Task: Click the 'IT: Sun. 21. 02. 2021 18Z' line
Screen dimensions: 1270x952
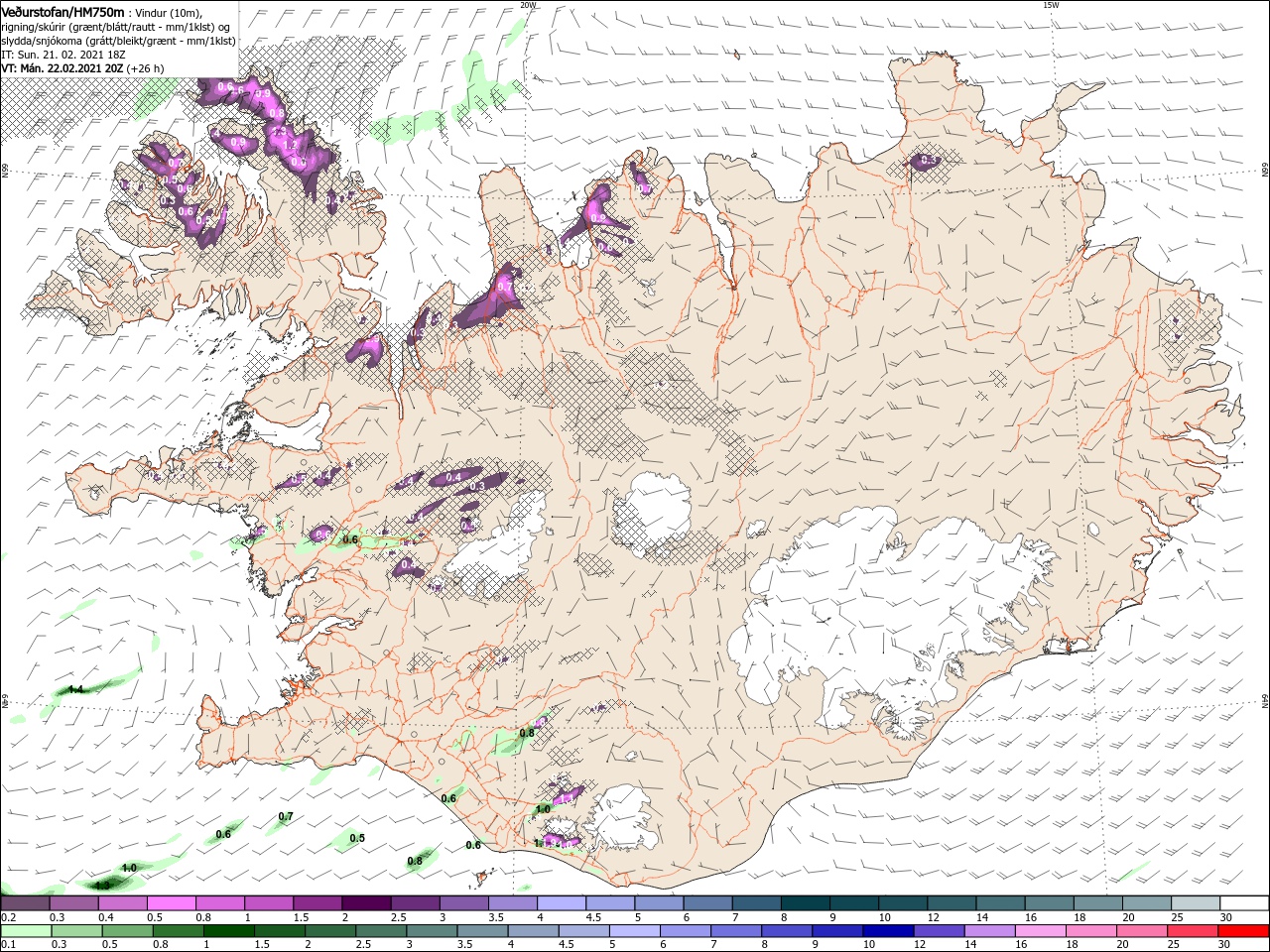Action: click(x=63, y=55)
